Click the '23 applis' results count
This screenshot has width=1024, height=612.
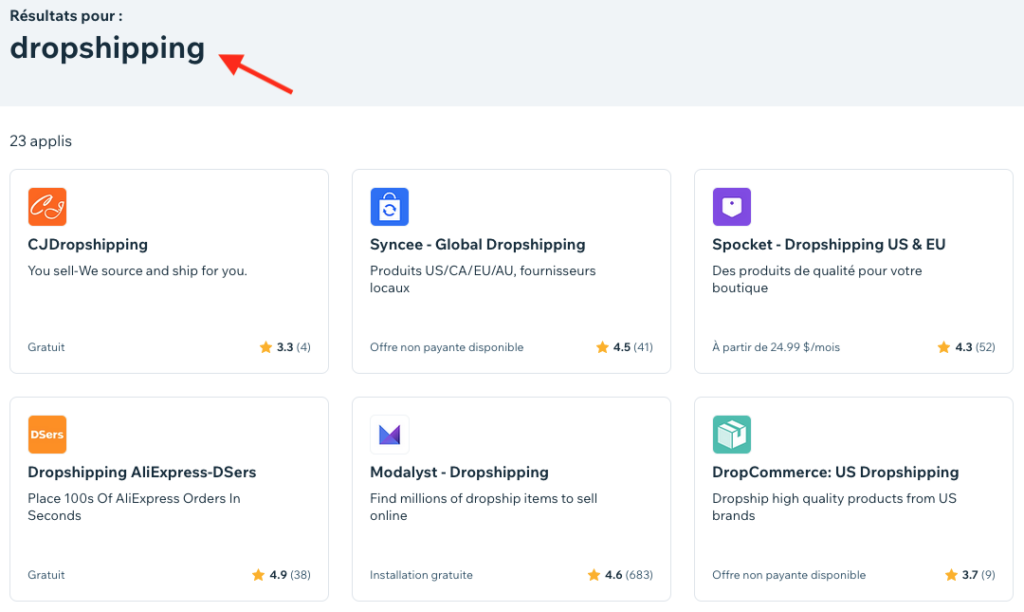point(40,141)
